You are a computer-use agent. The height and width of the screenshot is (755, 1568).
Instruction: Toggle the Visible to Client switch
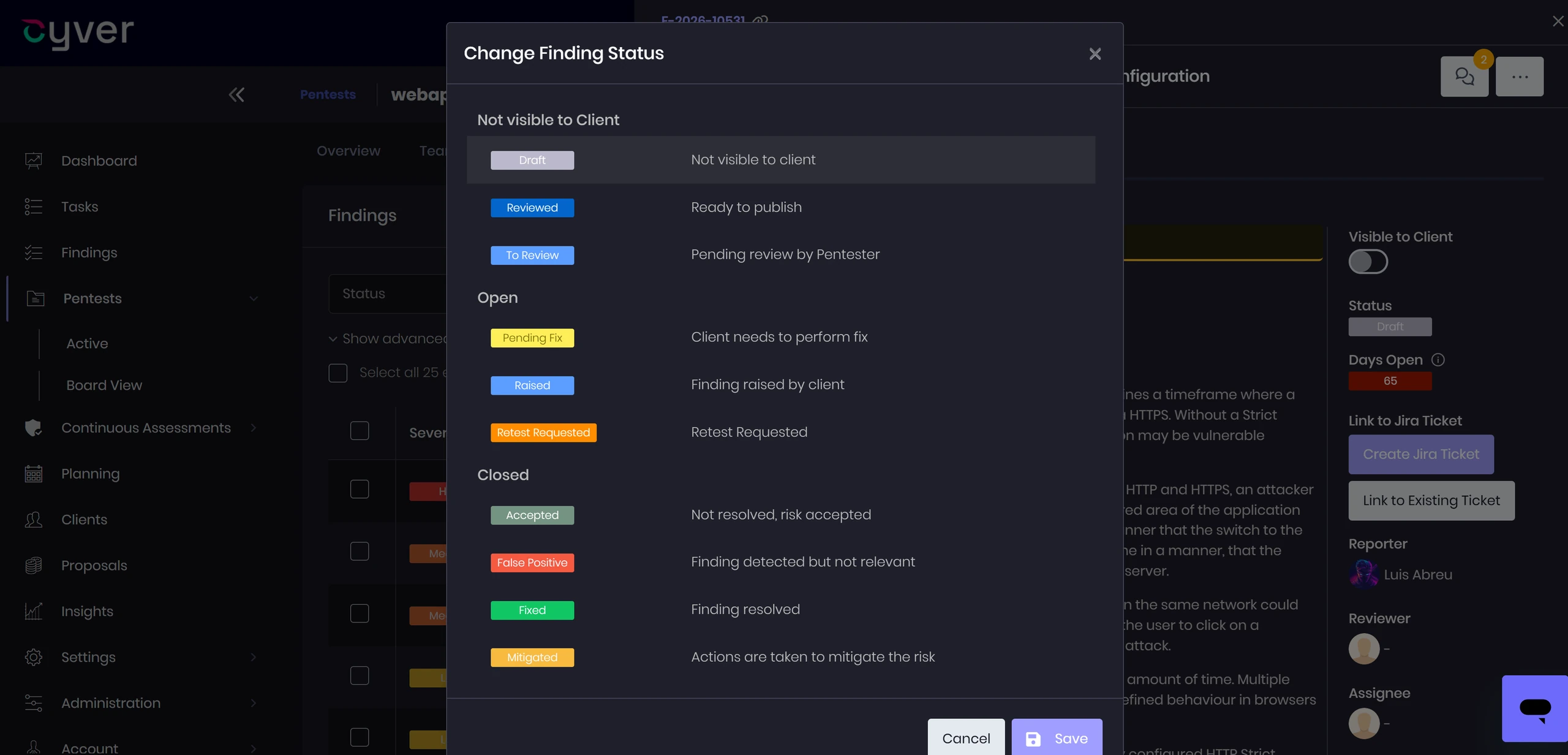click(x=1368, y=262)
